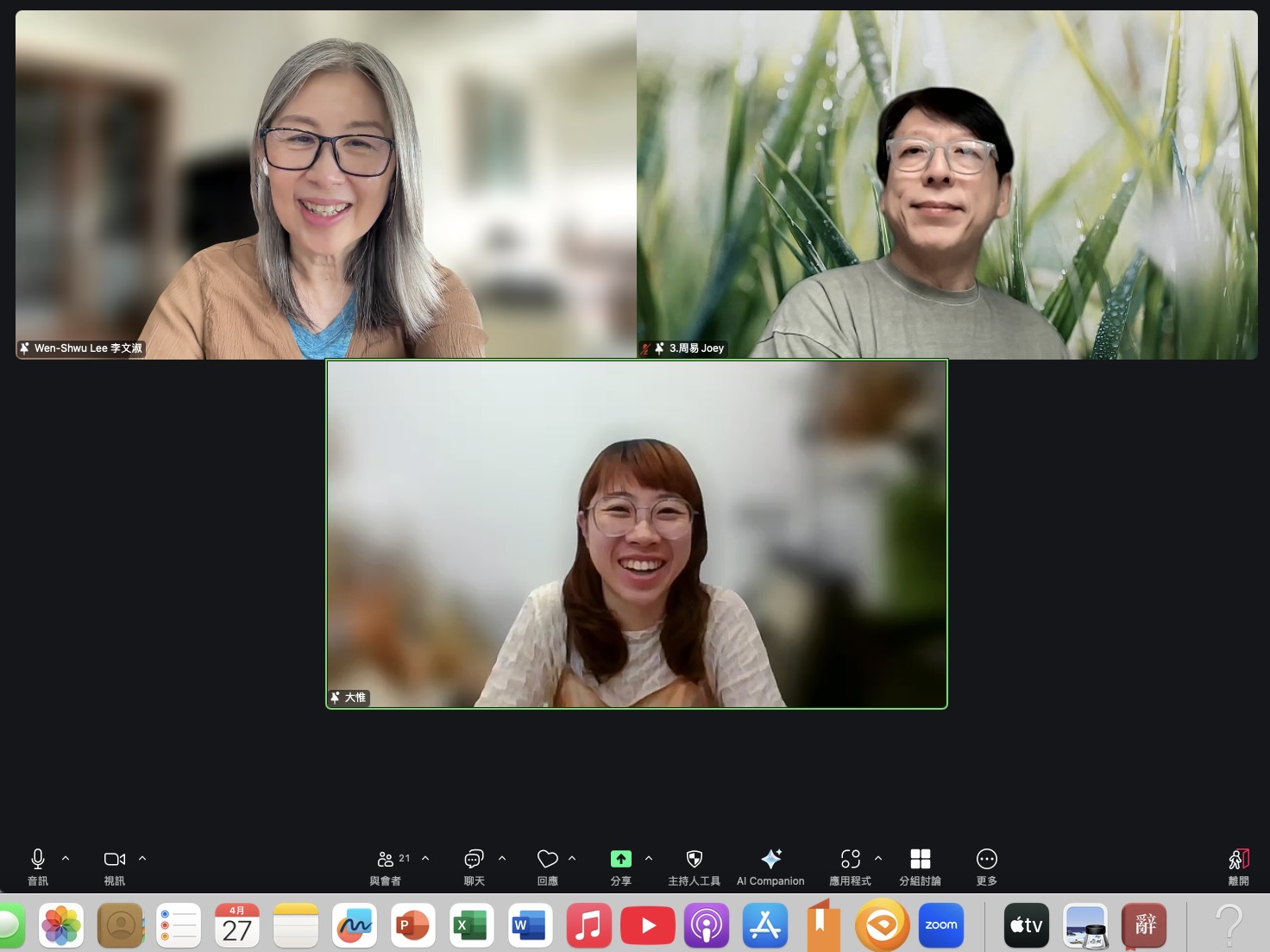Open Apple TV app in Dock
The image size is (1270, 952).
point(1027,926)
